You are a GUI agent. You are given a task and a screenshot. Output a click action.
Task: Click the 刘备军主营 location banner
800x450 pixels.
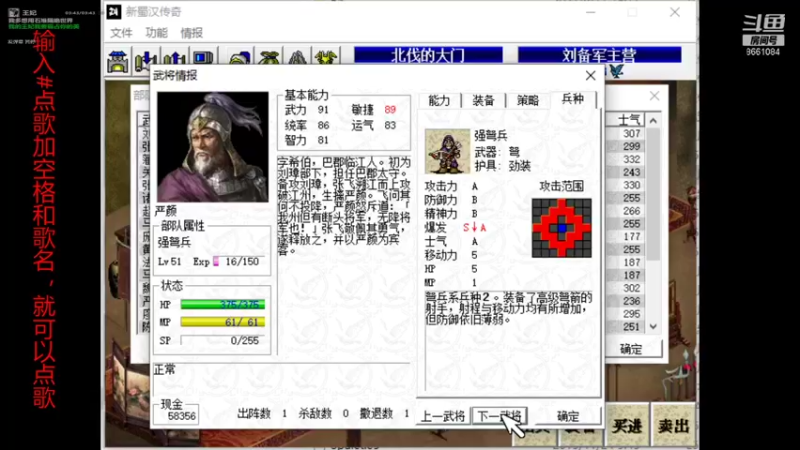click(599, 55)
